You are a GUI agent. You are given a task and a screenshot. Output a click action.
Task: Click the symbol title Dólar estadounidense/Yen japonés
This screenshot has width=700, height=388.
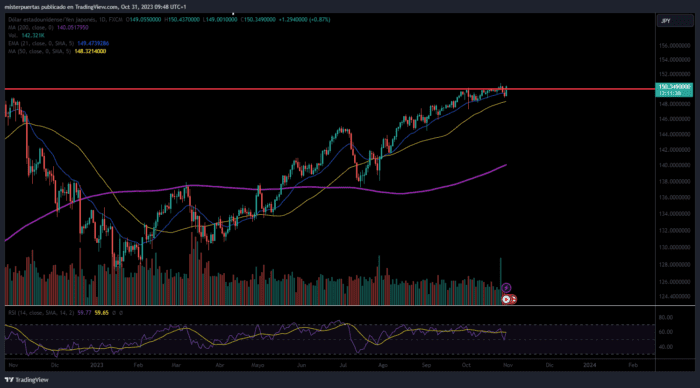[52, 20]
